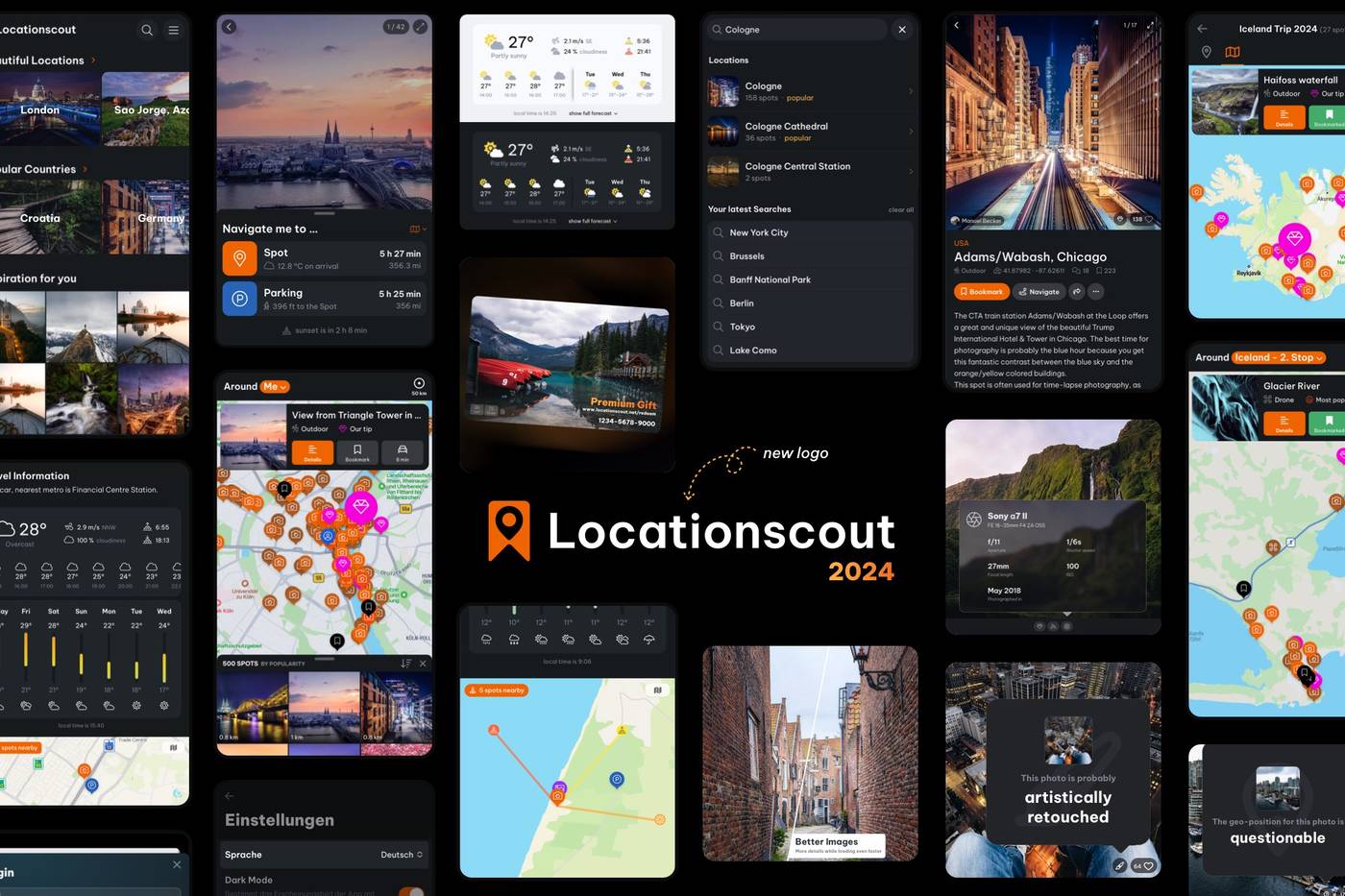Switch to pin list tab in Iceland Trip
1345x896 pixels.
(1207, 52)
